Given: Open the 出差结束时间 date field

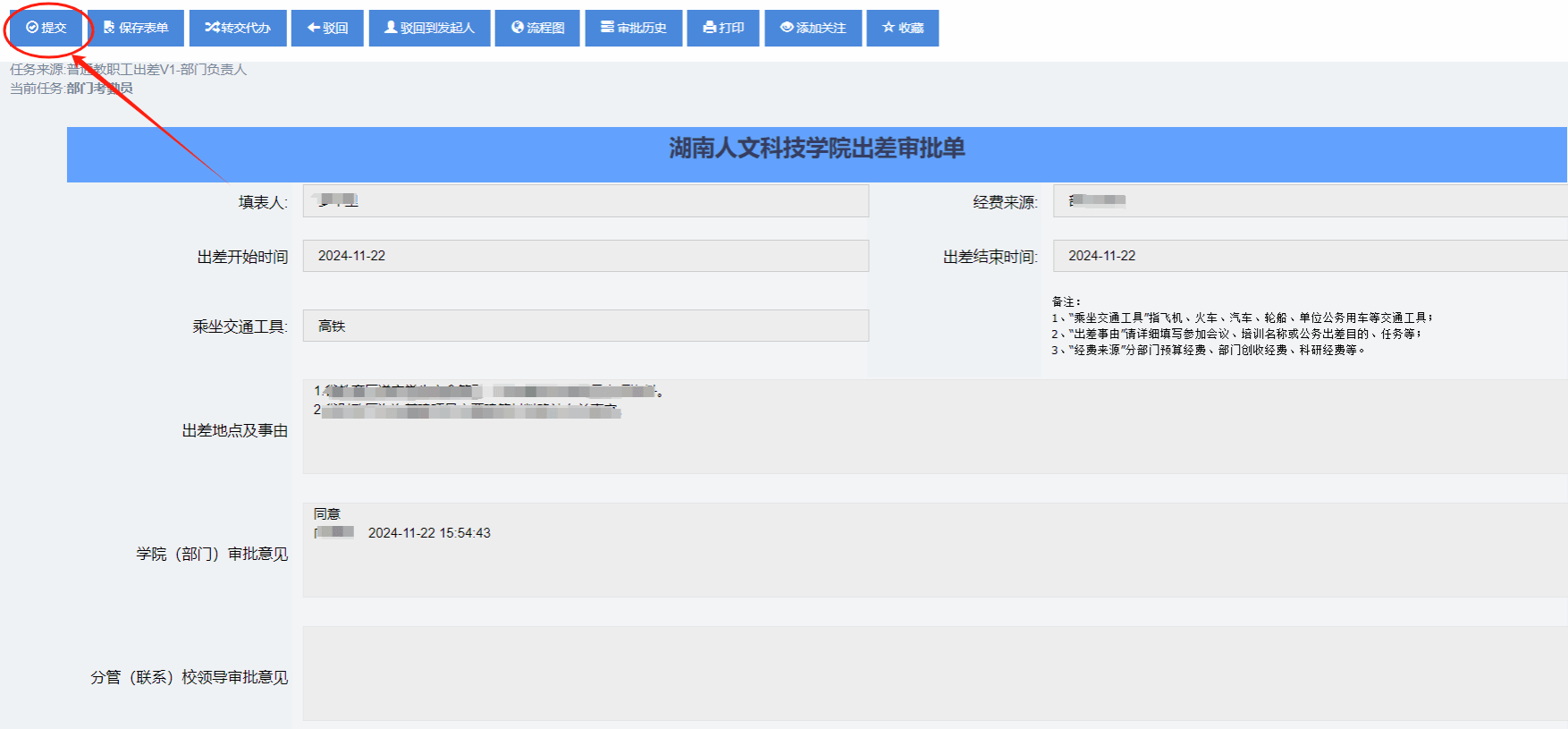Looking at the screenshot, I should pos(1310,256).
